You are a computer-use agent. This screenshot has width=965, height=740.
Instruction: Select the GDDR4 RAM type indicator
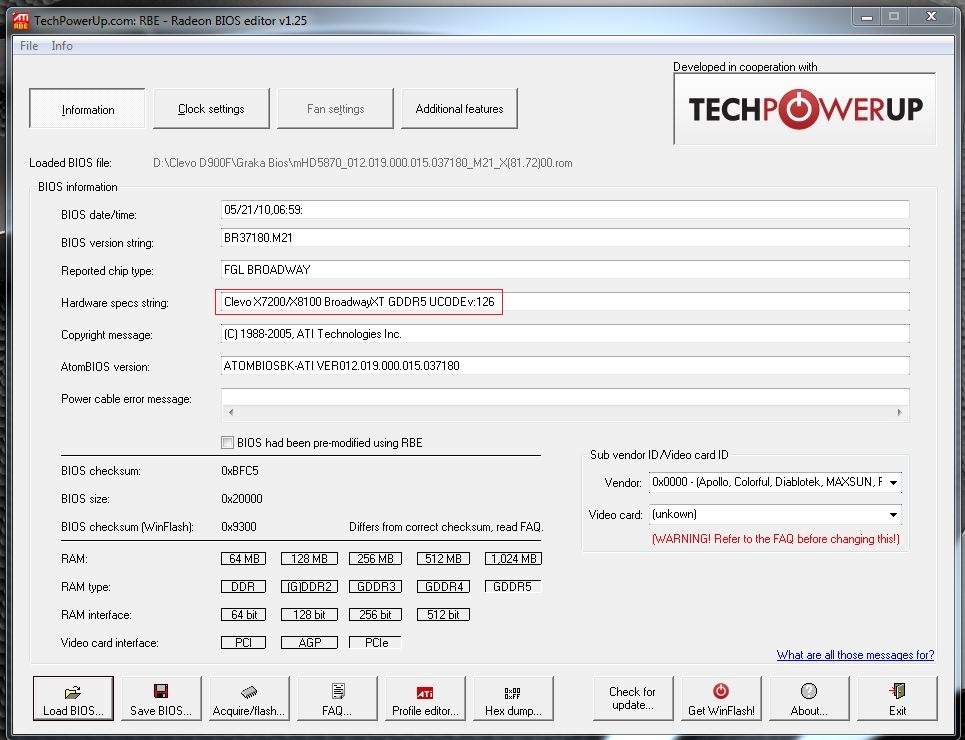point(443,587)
